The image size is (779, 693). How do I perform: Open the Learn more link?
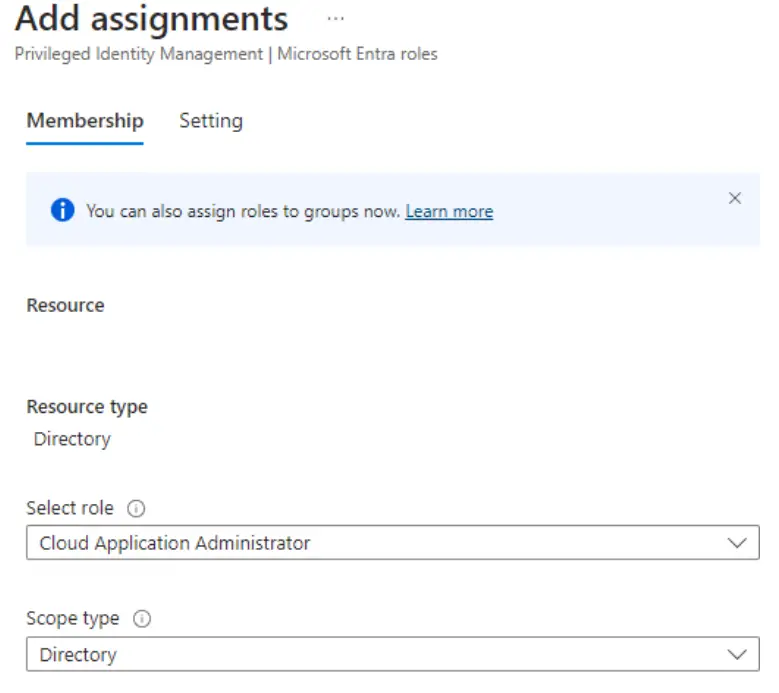click(449, 212)
